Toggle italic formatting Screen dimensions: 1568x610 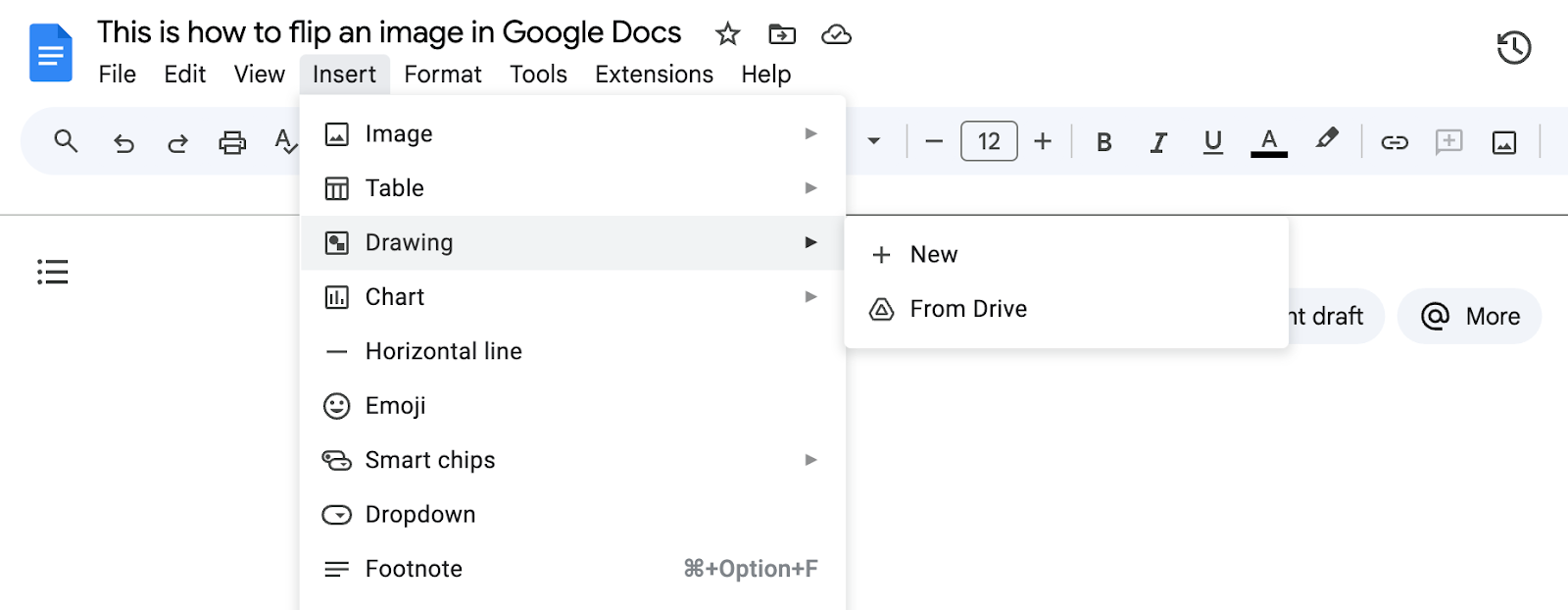[x=1158, y=142]
